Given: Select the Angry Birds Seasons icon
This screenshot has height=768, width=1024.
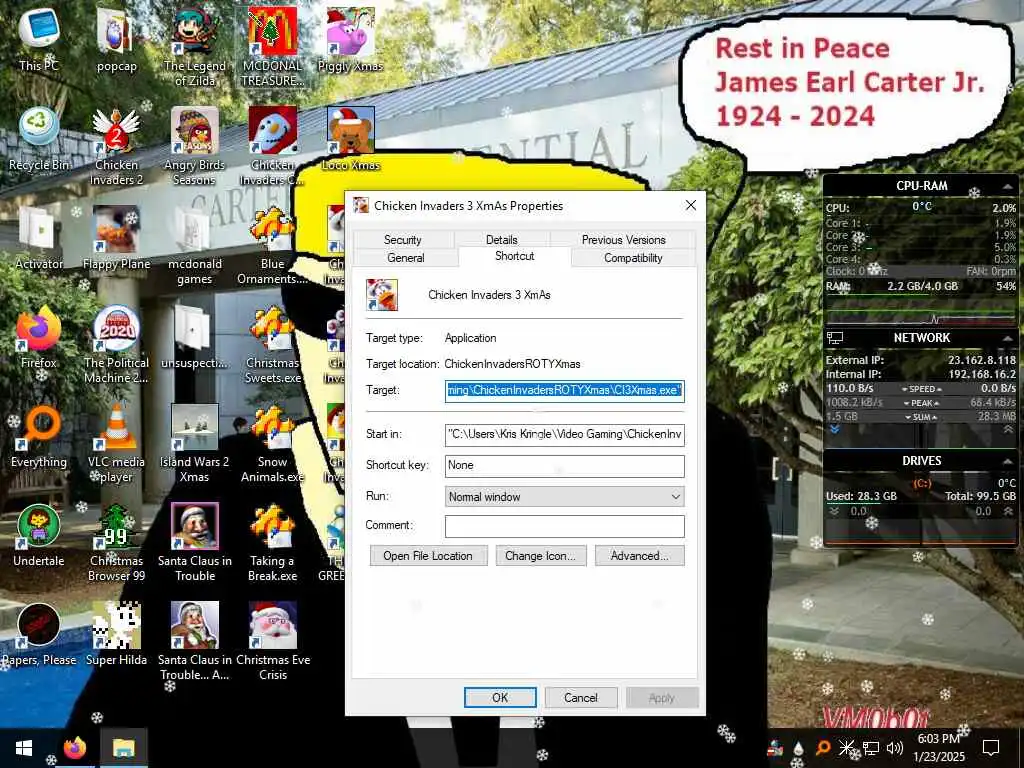Looking at the screenshot, I should [195, 146].
